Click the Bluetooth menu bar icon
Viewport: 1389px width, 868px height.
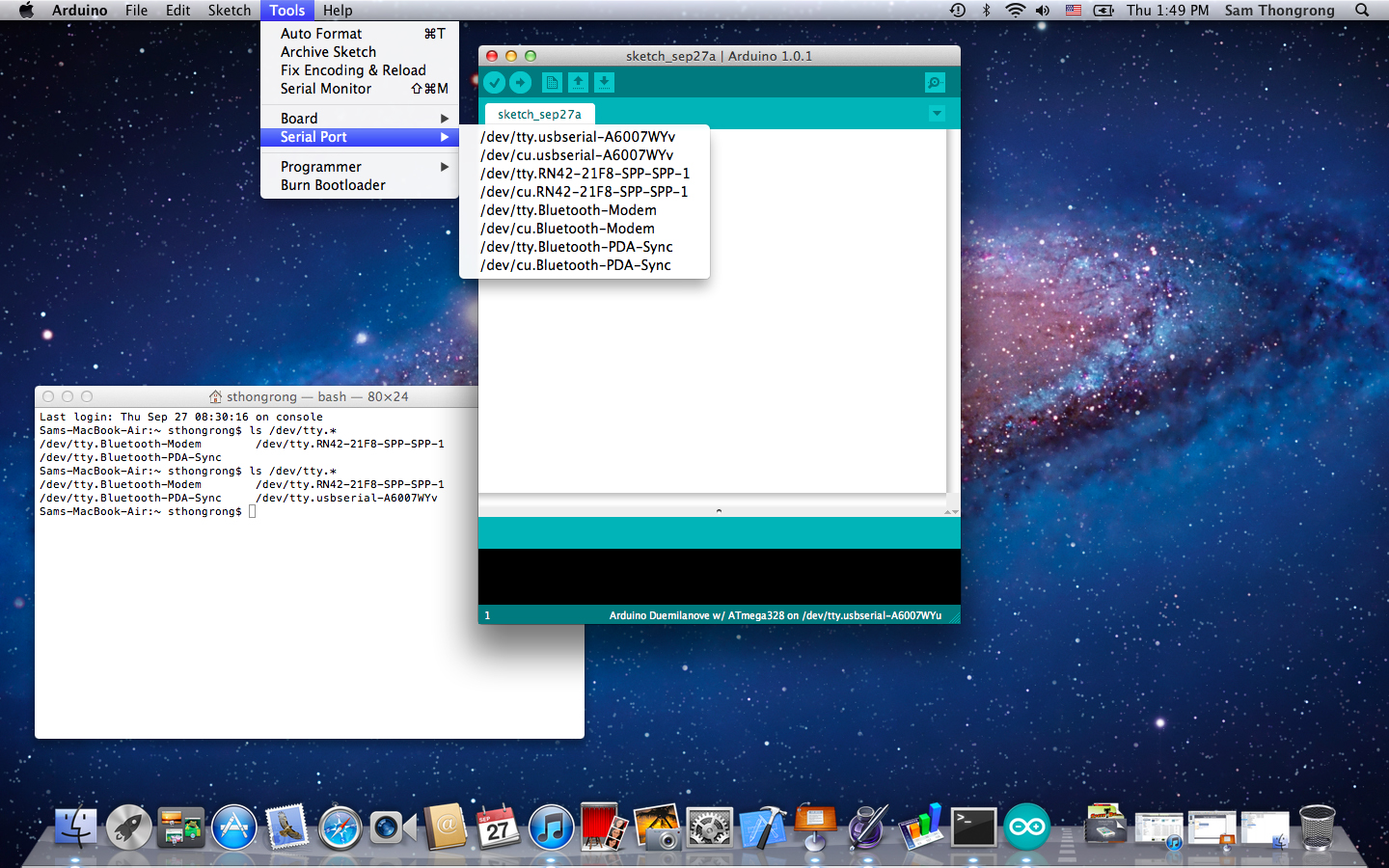tap(986, 11)
